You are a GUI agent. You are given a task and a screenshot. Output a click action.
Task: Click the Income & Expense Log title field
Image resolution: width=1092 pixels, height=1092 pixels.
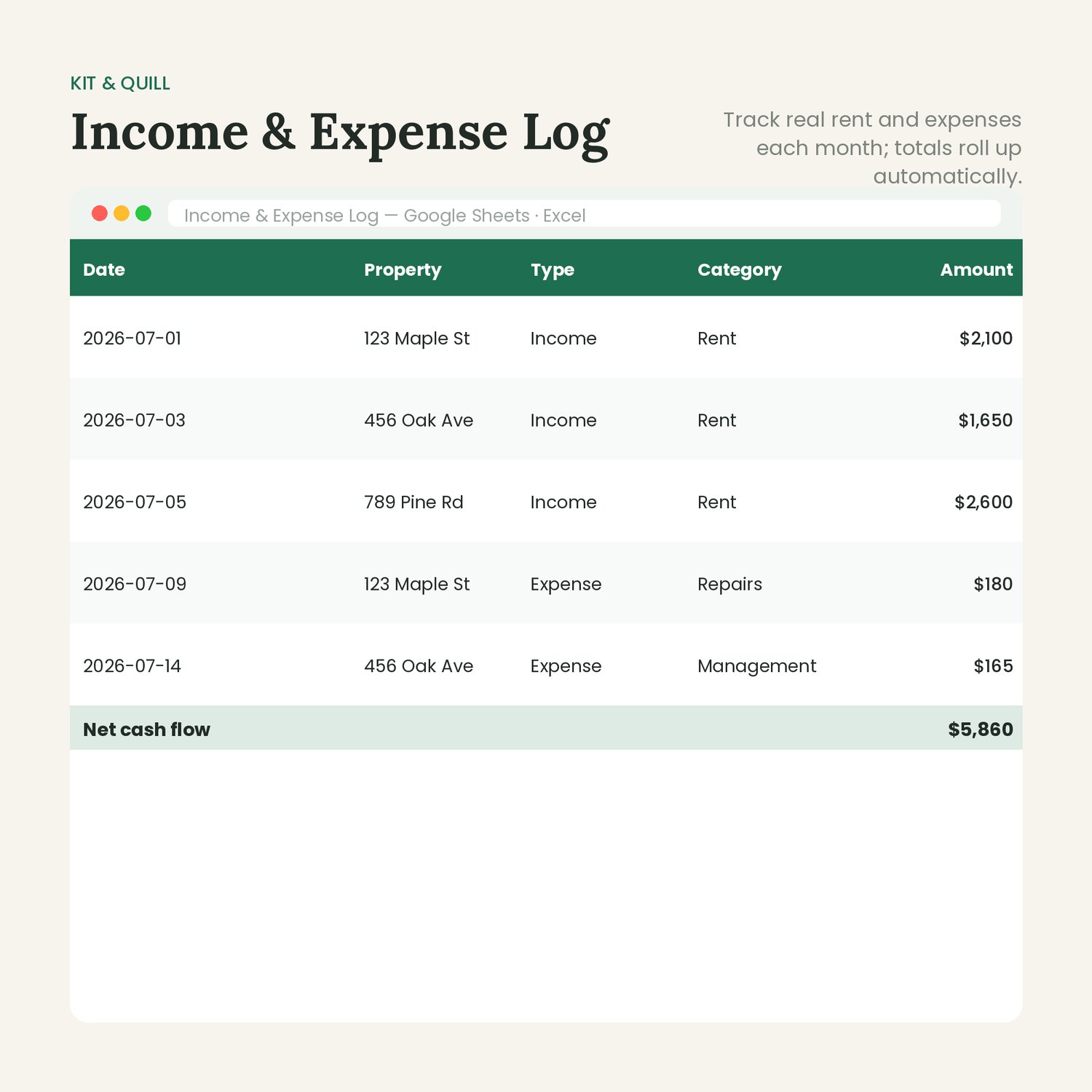(585, 214)
